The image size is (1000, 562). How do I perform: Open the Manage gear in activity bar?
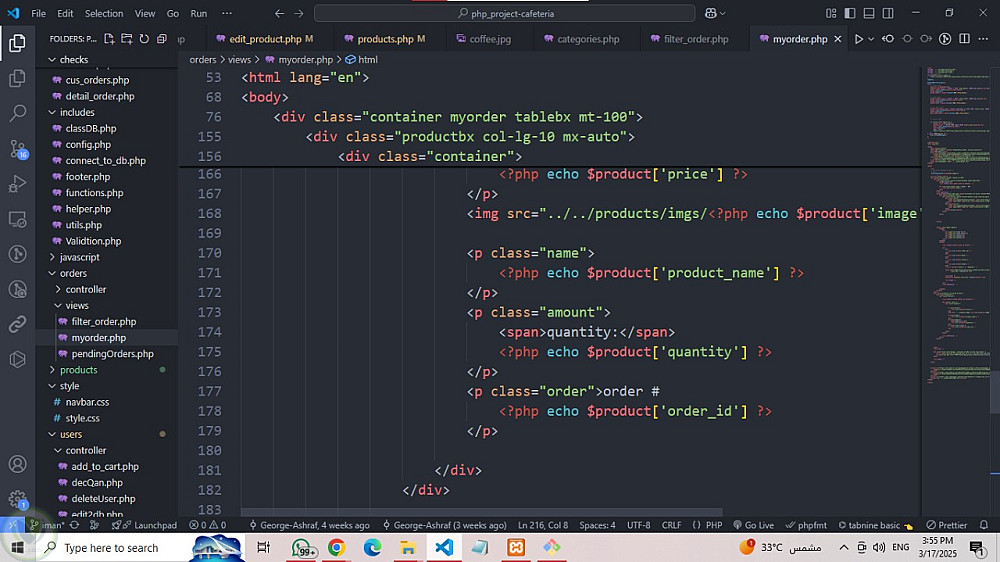pyautogui.click(x=17, y=499)
